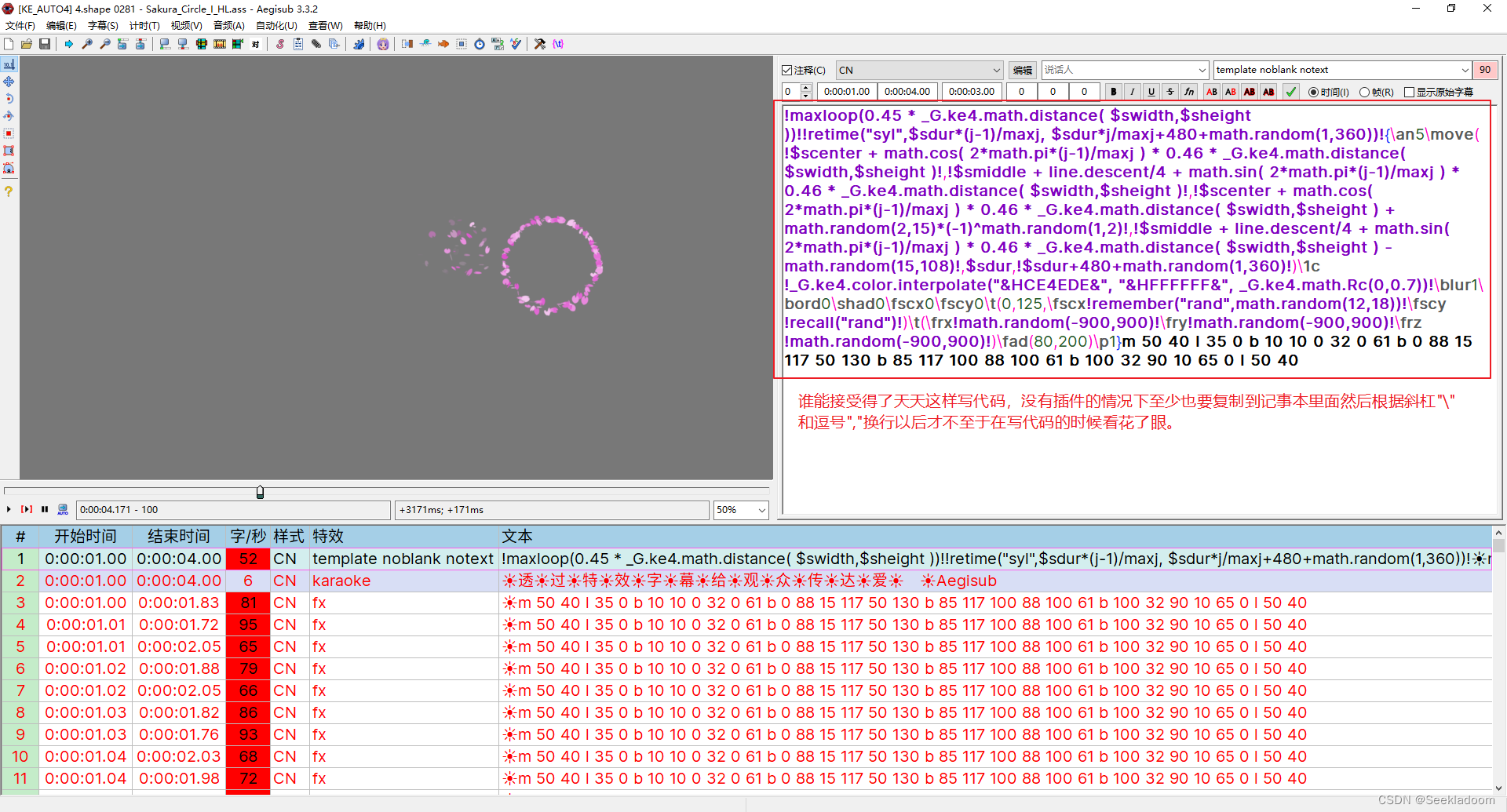Open Automation manager (purple-haired girl icon)
The width and height of the screenshot is (1507, 812).
point(383,44)
